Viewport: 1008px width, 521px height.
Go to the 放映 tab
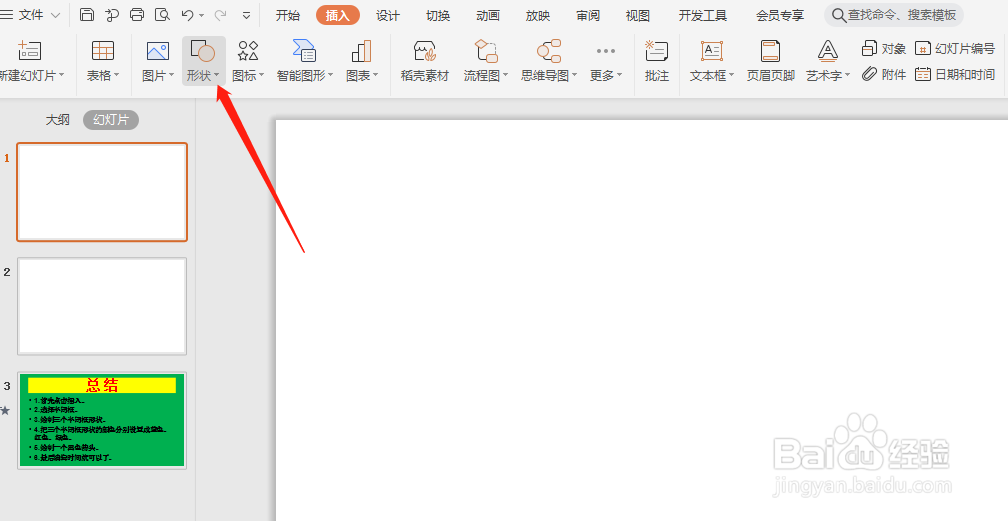[x=538, y=15]
